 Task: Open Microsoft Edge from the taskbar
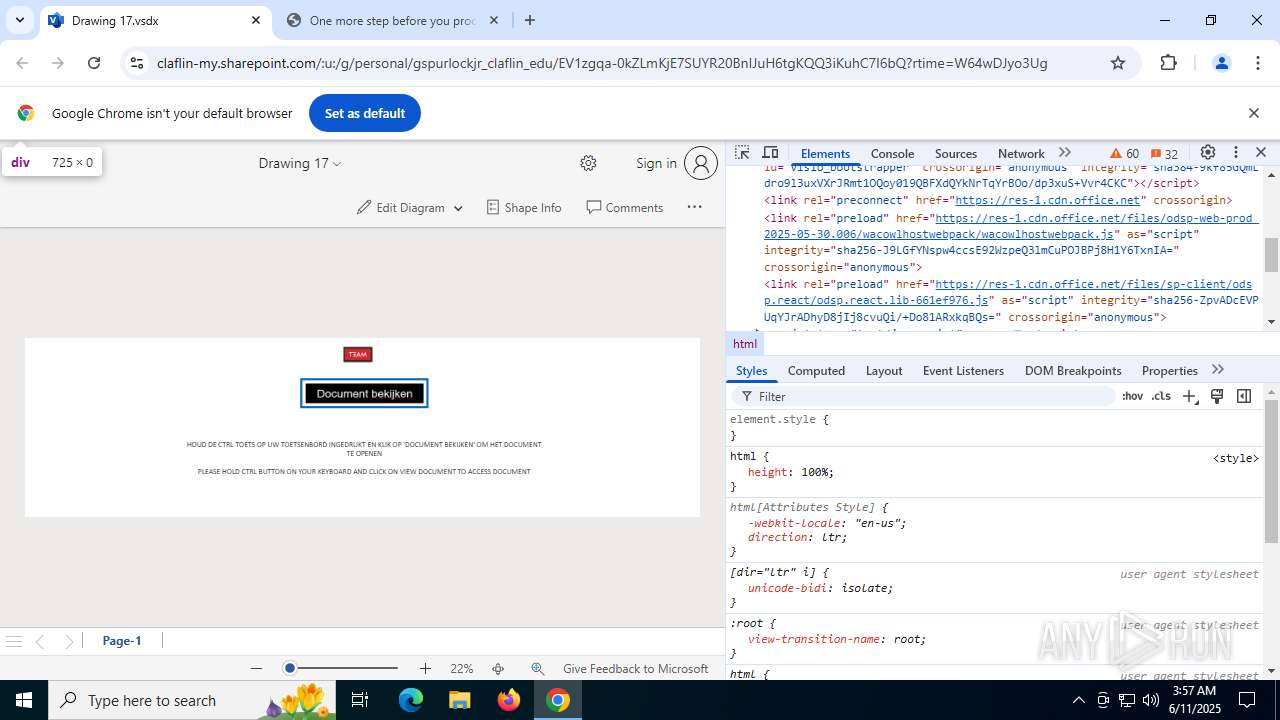tap(411, 700)
